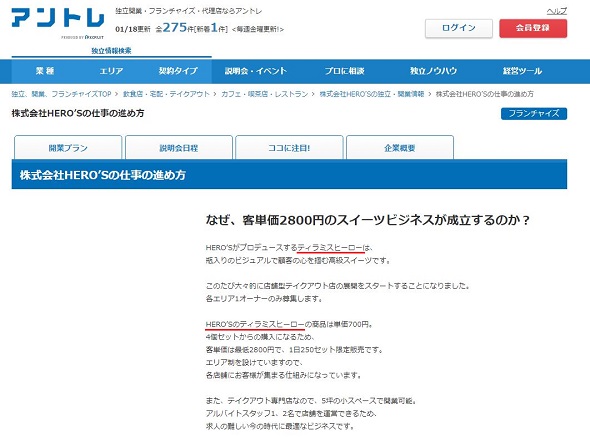Click the red 会員登録 button
This screenshot has width=590, height=446.
pyautogui.click(x=533, y=28)
